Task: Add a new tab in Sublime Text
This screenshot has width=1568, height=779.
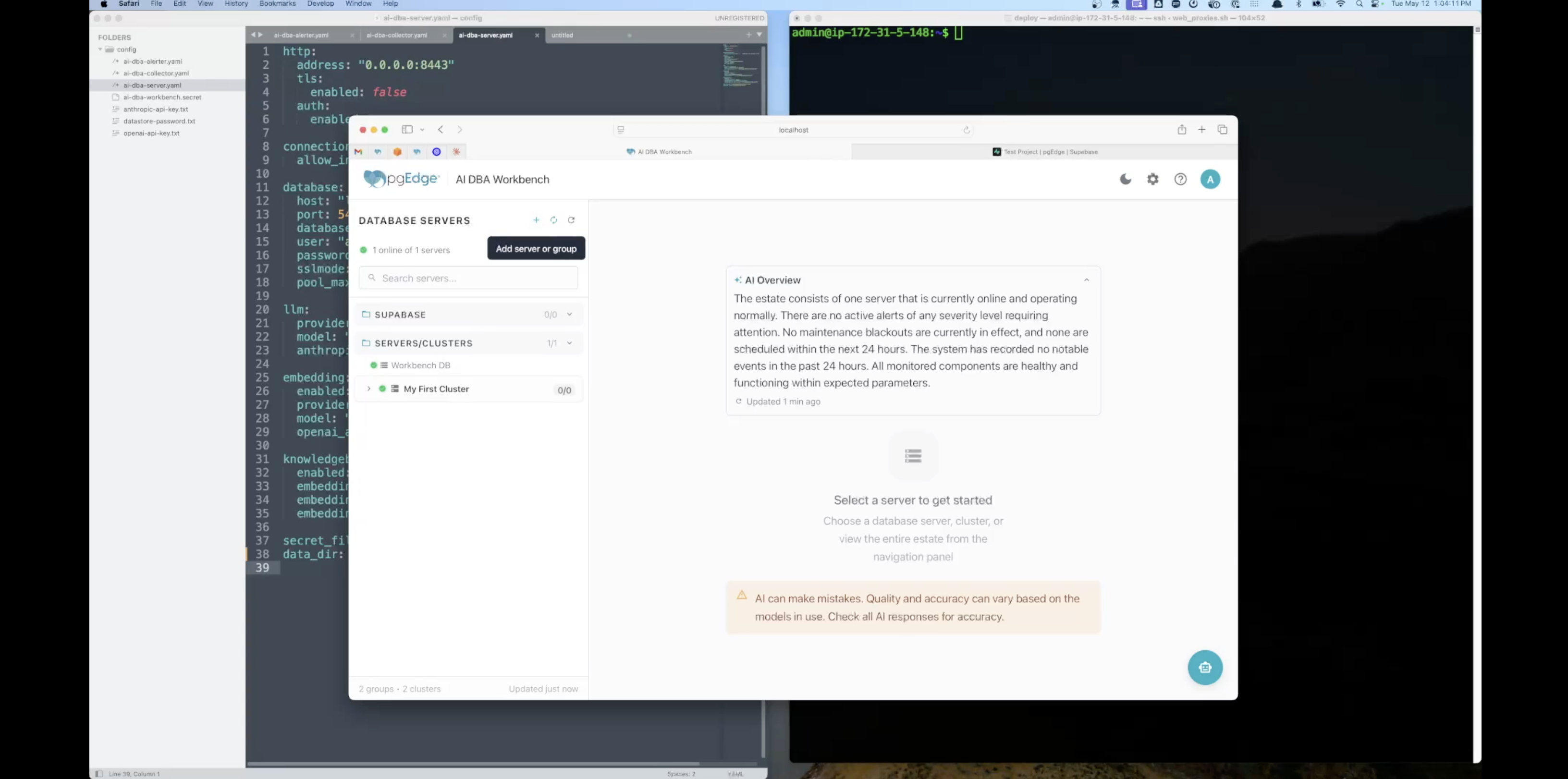Action: coord(749,35)
